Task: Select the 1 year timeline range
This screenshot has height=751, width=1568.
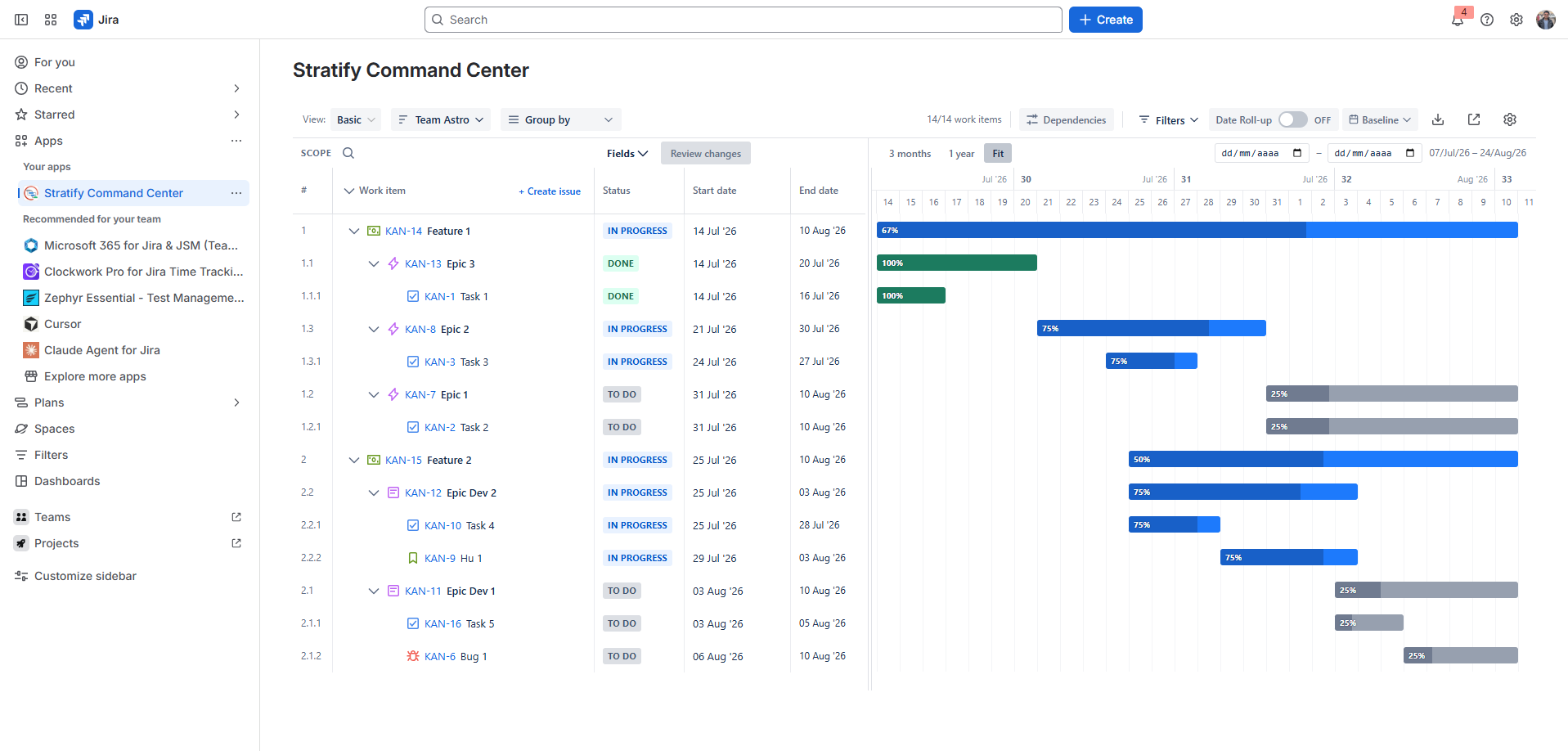Action: [961, 153]
